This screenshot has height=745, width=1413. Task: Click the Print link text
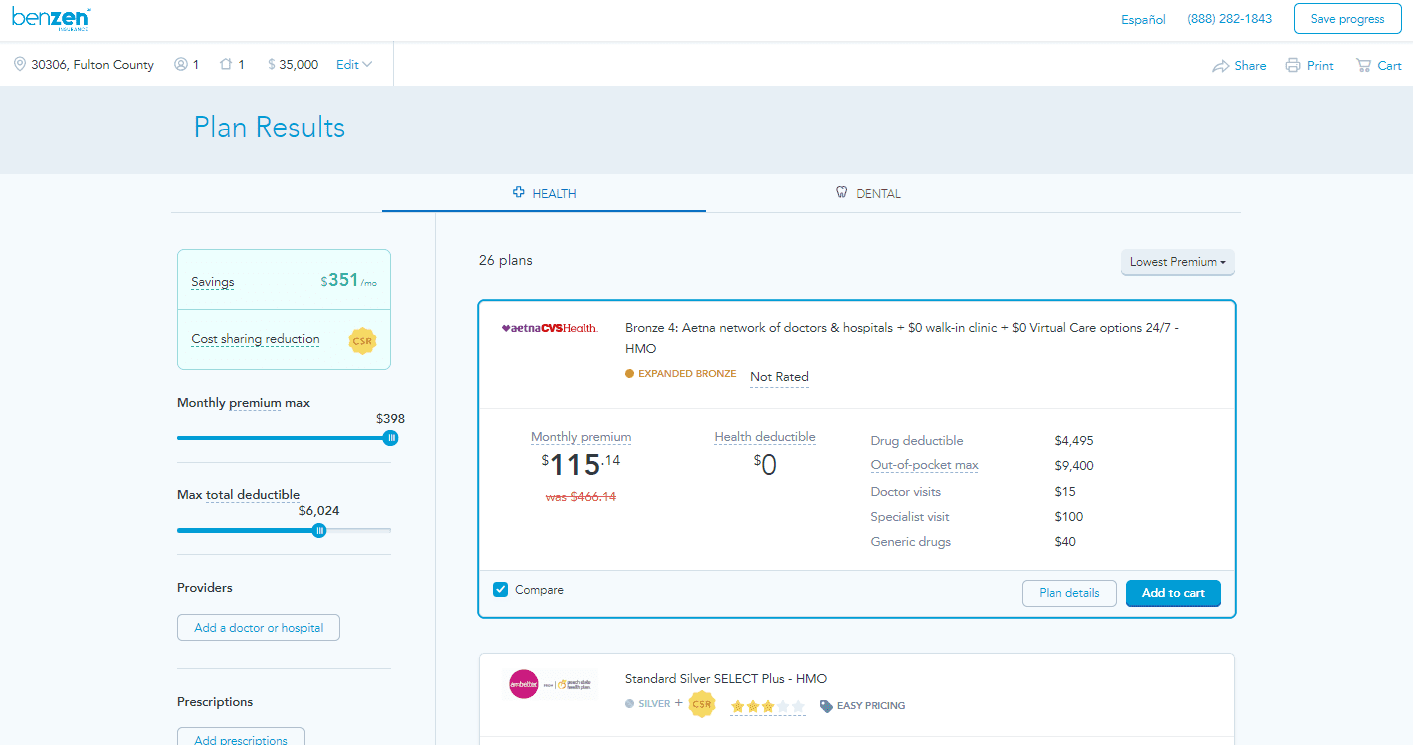1320,66
